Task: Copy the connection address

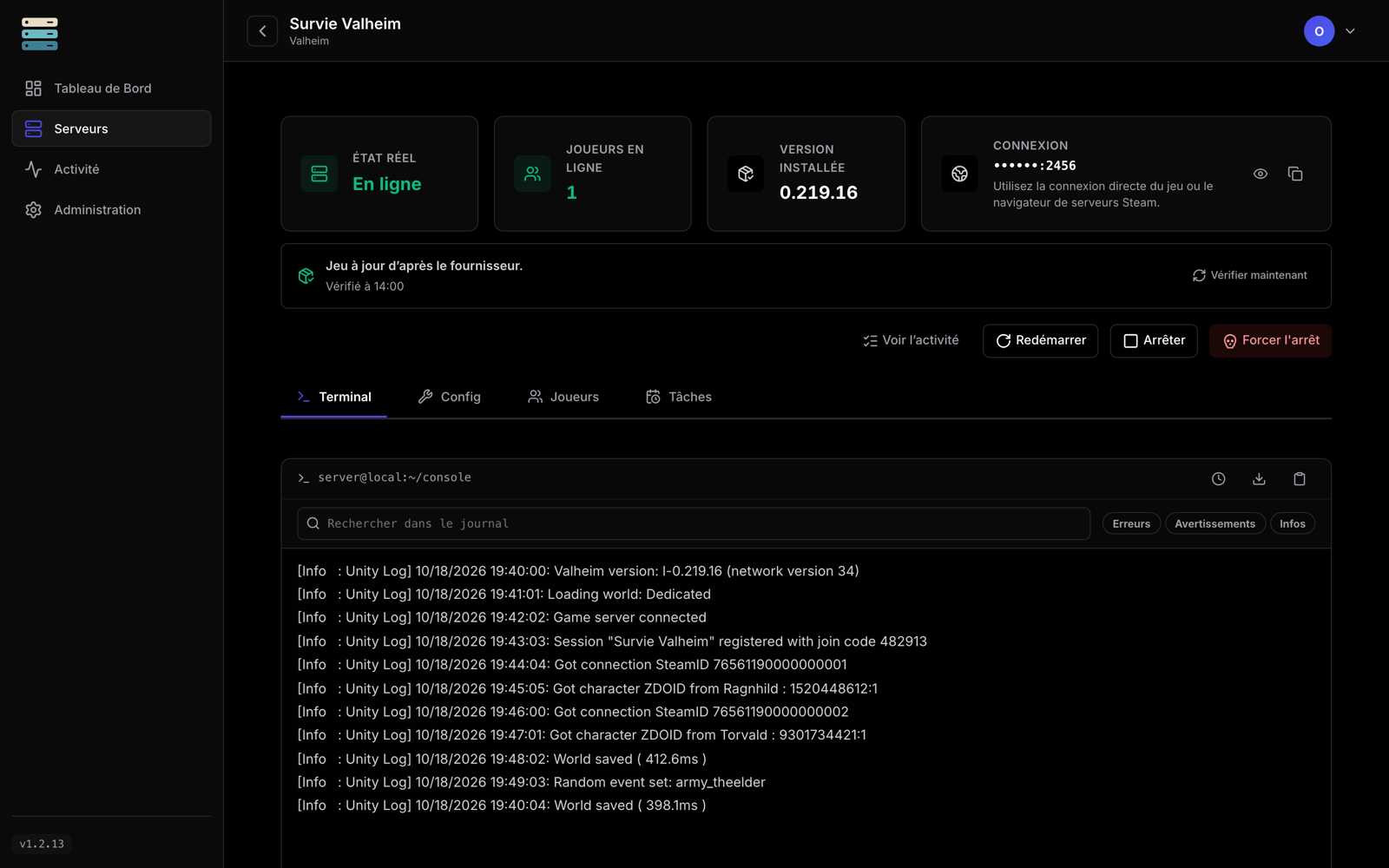Action: point(1295,174)
